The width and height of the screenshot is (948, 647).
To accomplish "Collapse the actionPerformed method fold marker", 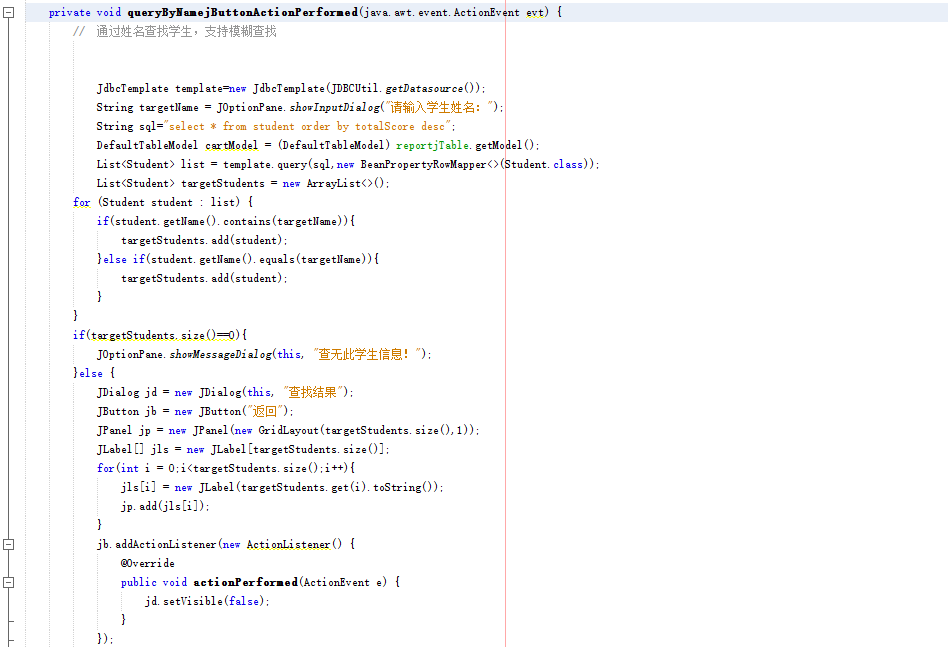I will pos(8,582).
